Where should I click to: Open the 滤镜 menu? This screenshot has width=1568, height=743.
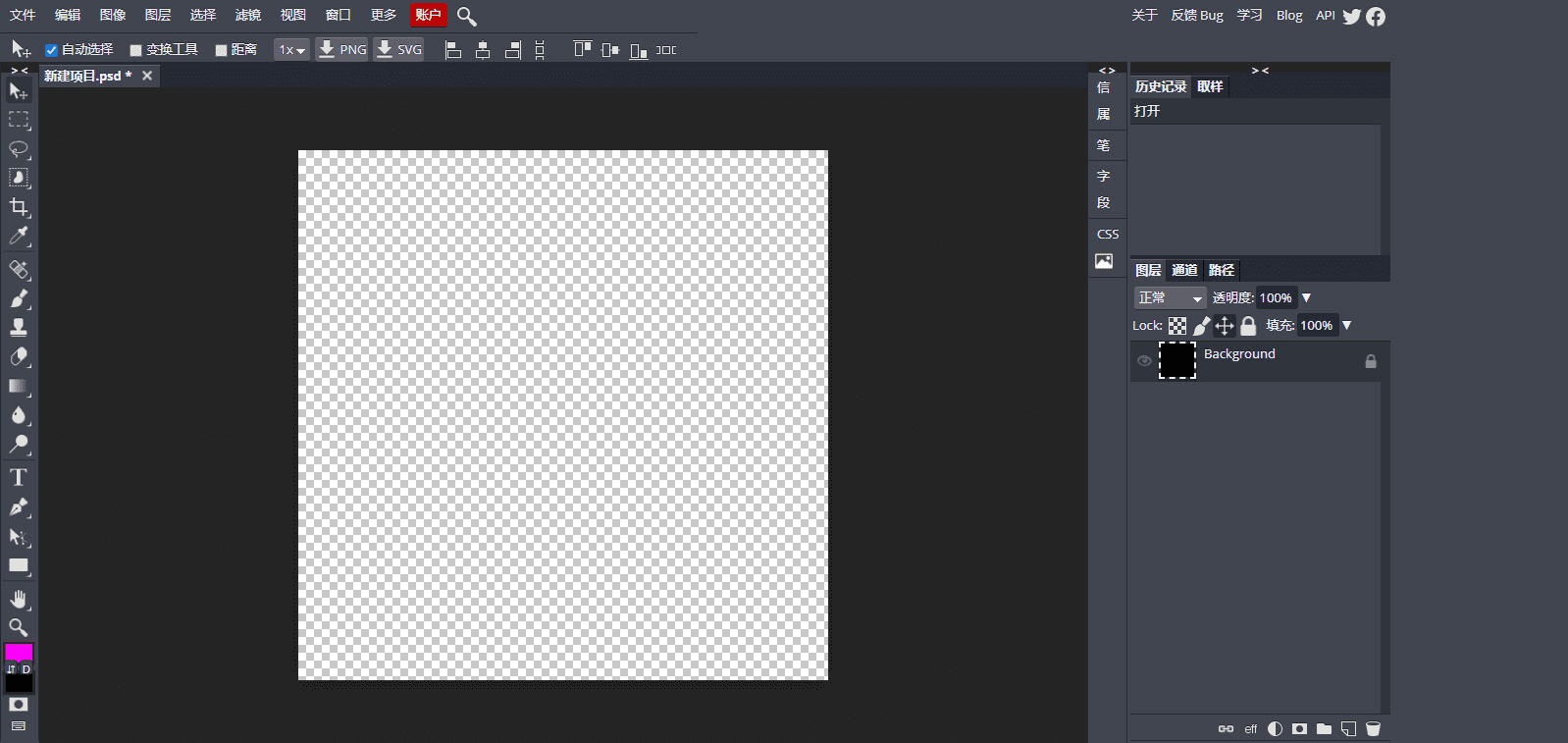[x=248, y=15]
